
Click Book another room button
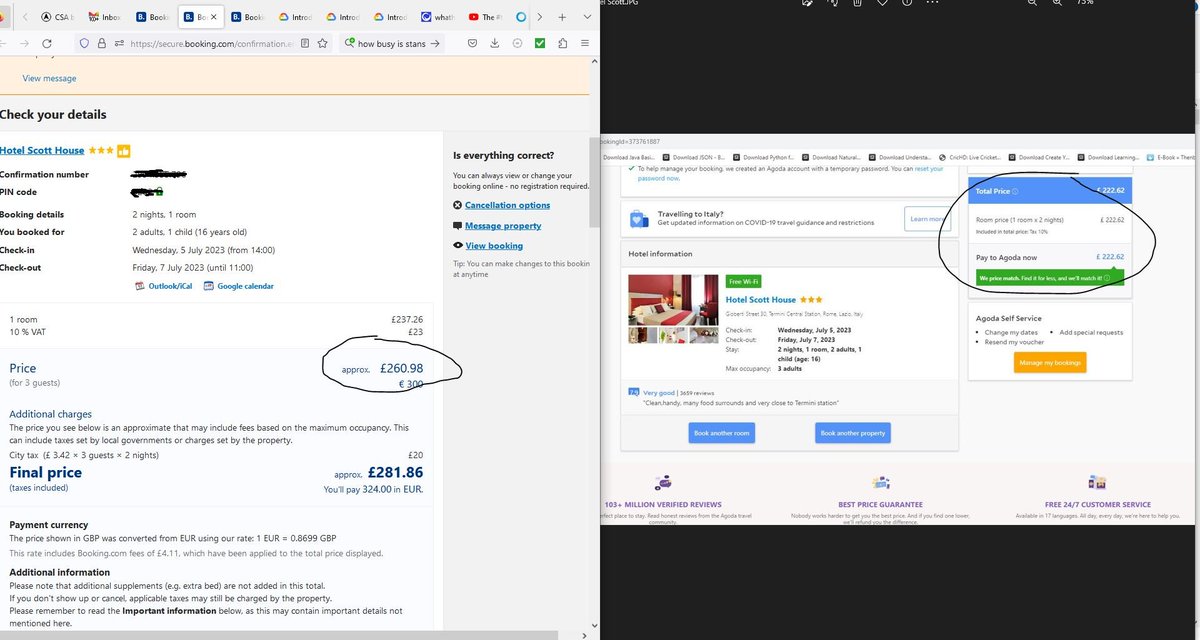[x=722, y=433]
